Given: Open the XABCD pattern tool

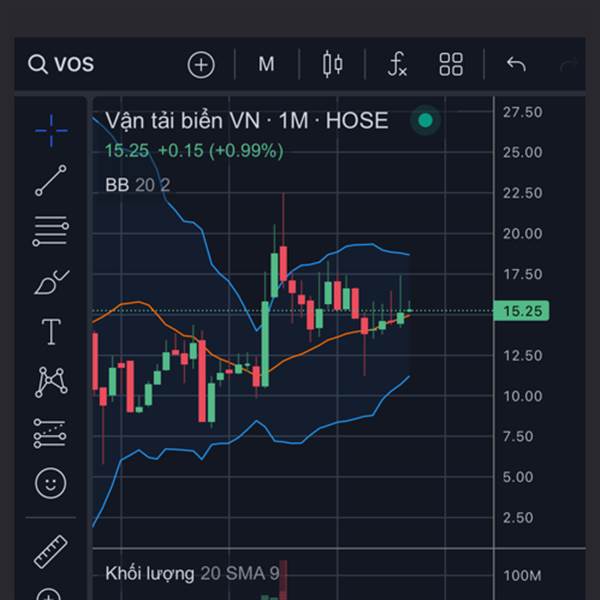Looking at the screenshot, I should (51, 382).
